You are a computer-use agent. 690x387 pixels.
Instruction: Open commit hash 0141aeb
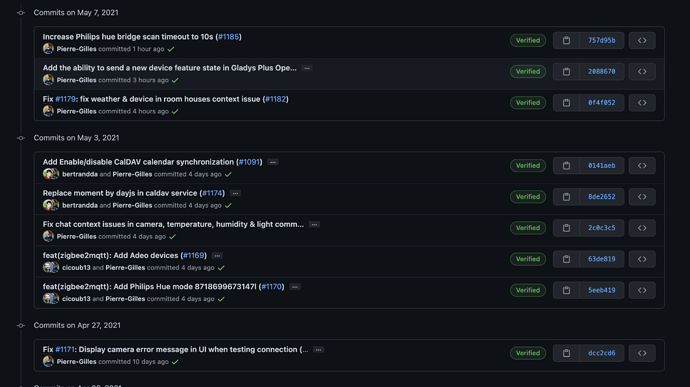coord(602,166)
